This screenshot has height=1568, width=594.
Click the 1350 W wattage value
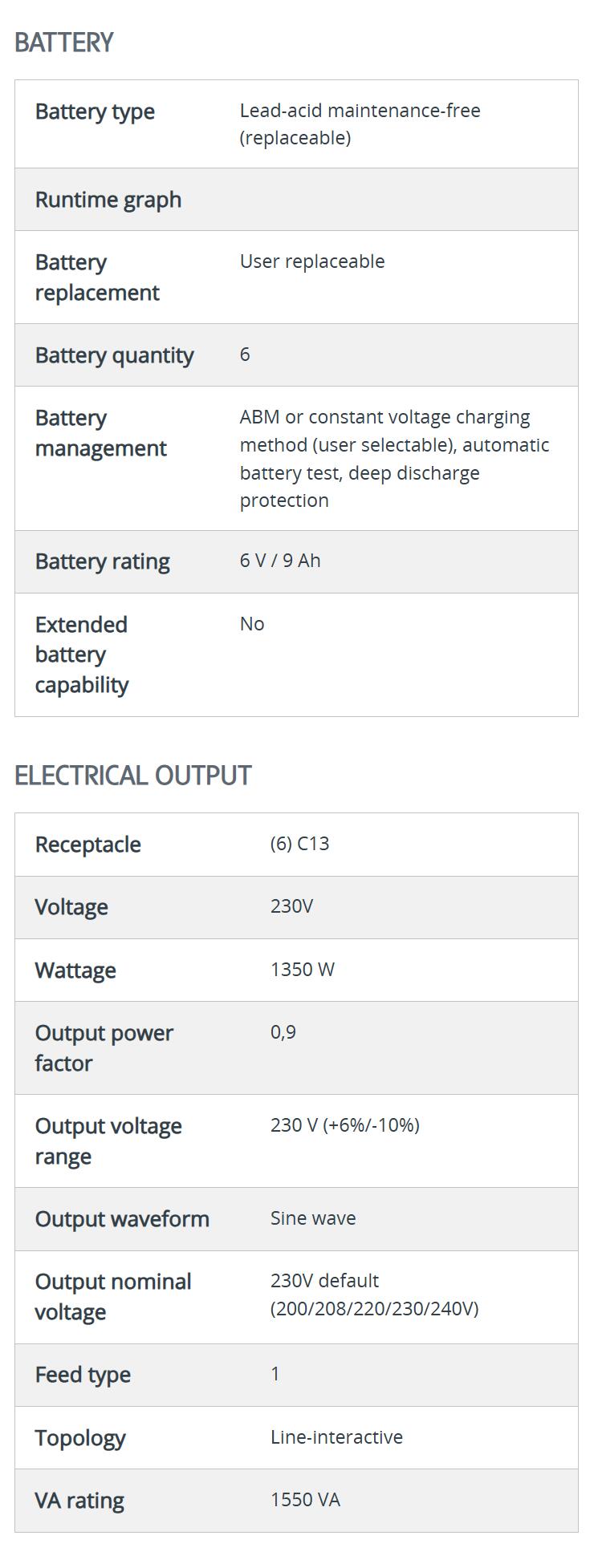click(303, 970)
